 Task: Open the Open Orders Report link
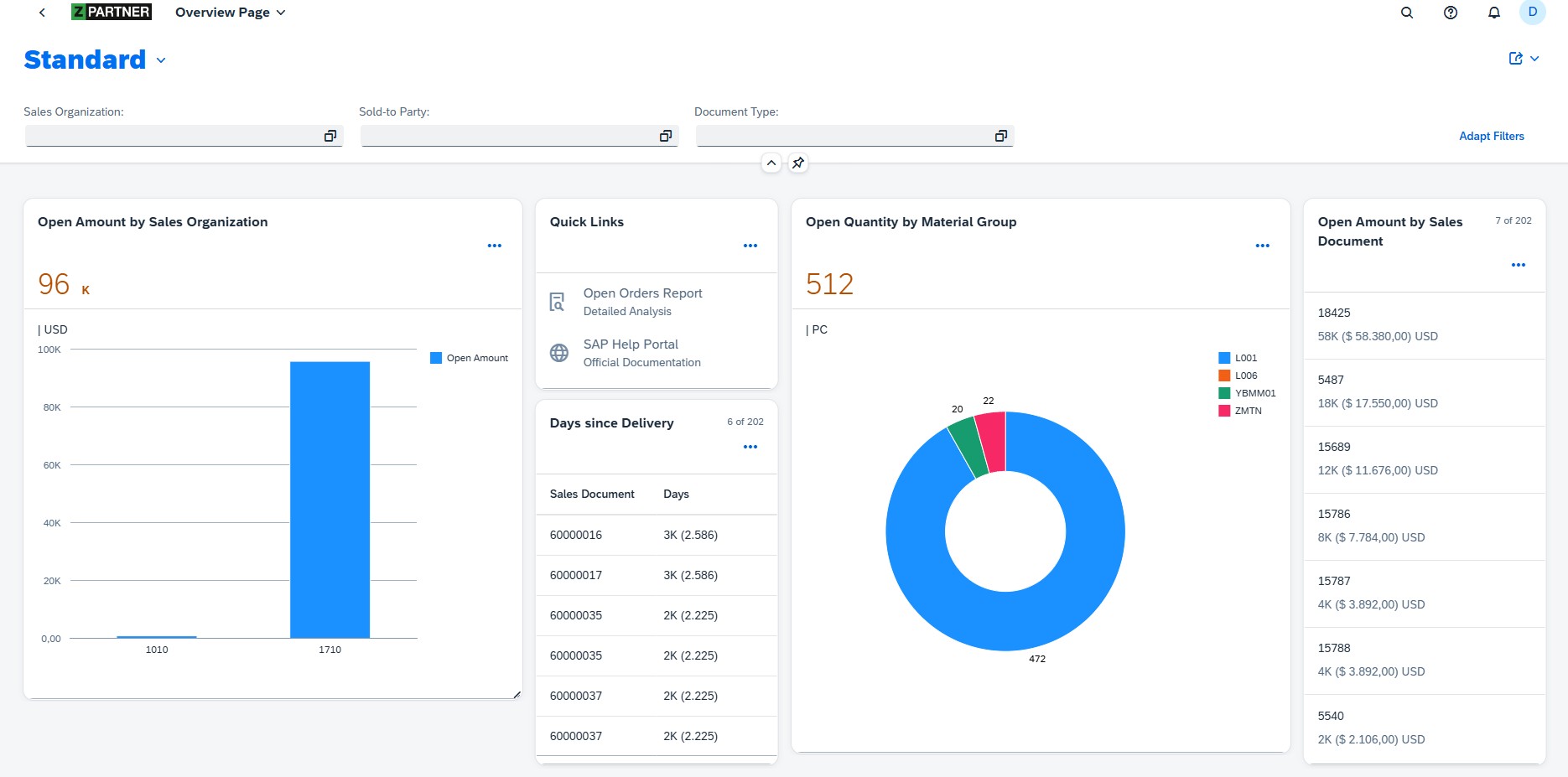[x=642, y=293]
